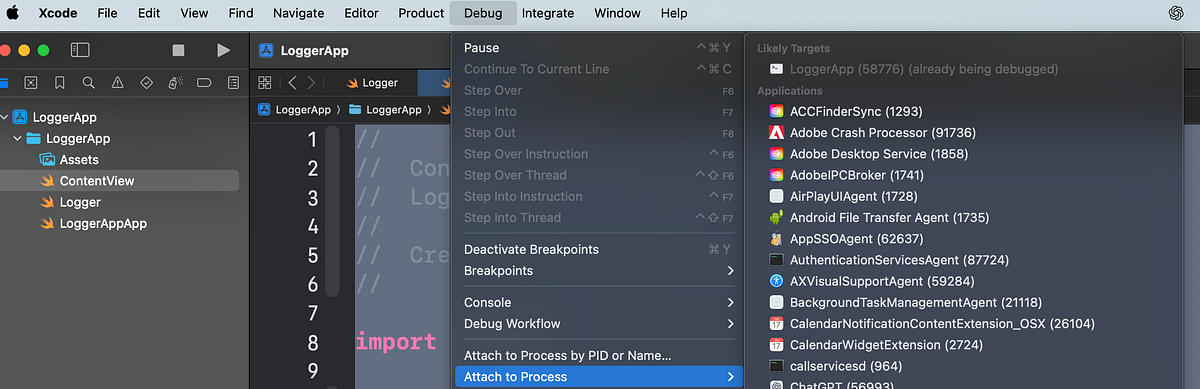Viewport: 1200px width, 389px height.
Task: Open the related items grid icon
Action: coord(265,83)
